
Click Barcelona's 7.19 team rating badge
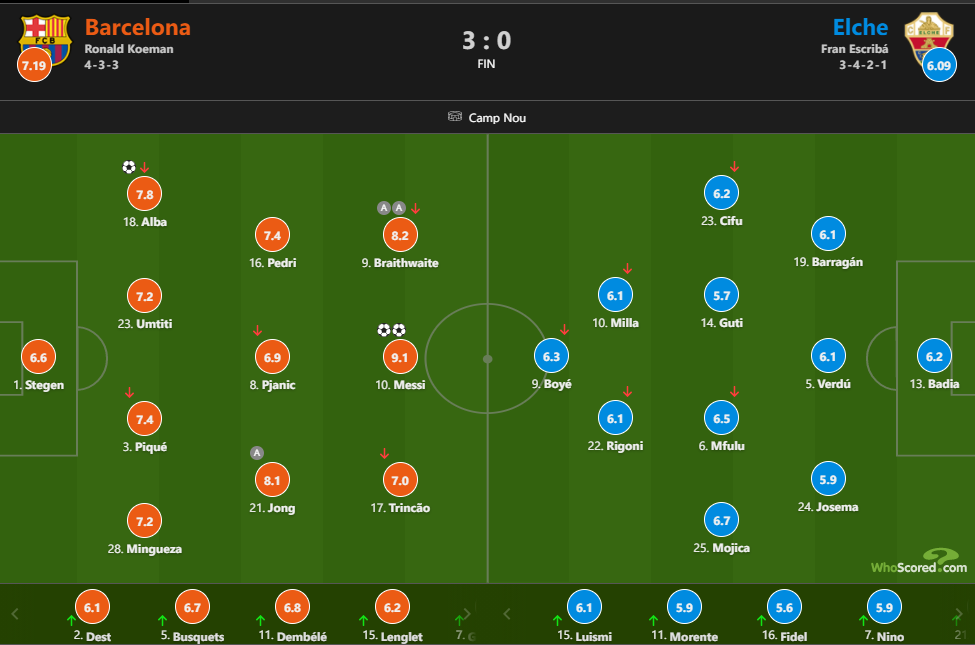click(x=34, y=65)
